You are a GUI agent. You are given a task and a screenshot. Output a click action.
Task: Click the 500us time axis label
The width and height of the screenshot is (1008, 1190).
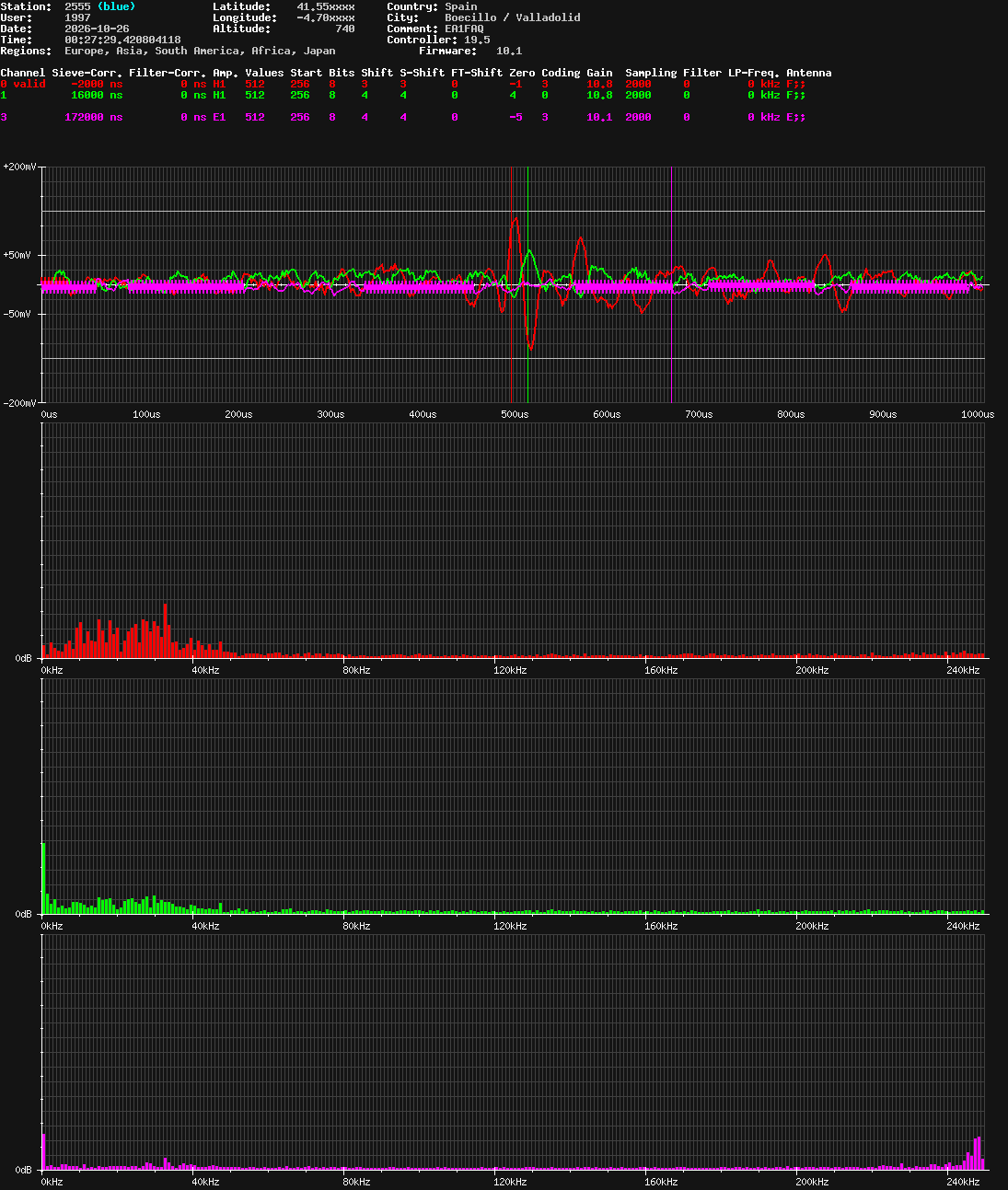tap(515, 414)
